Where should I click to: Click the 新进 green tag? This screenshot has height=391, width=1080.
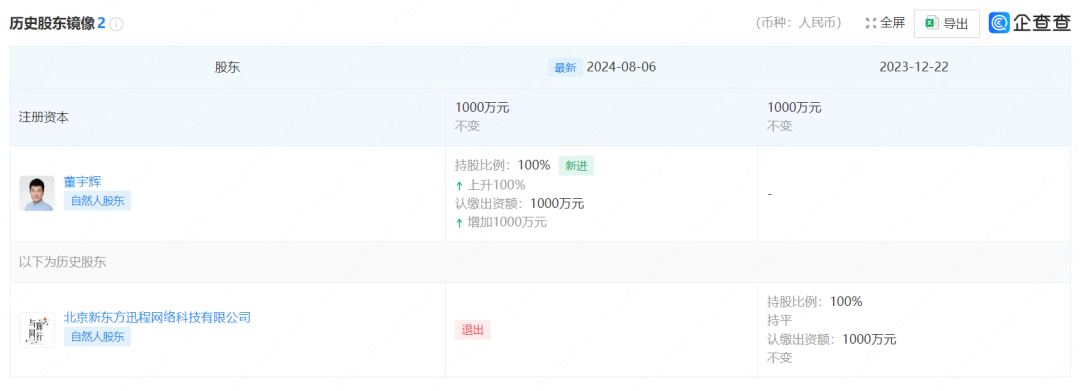(577, 165)
